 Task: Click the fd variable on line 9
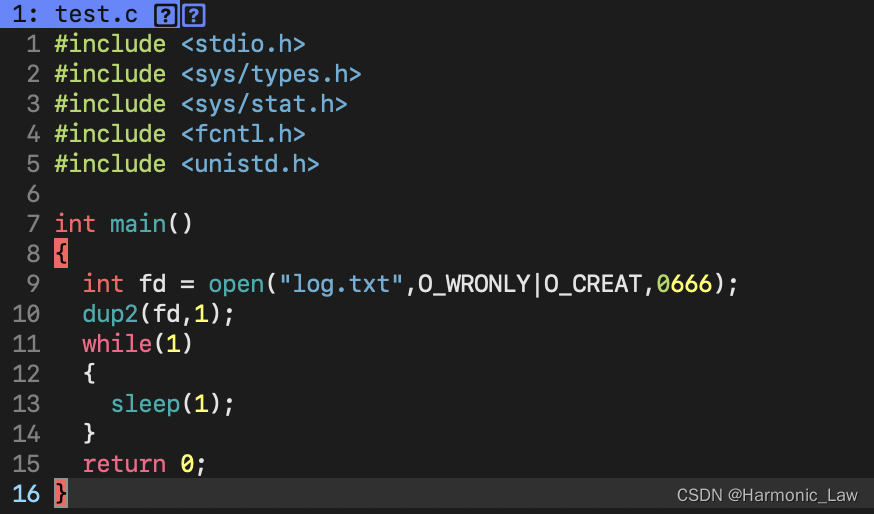[152, 284]
